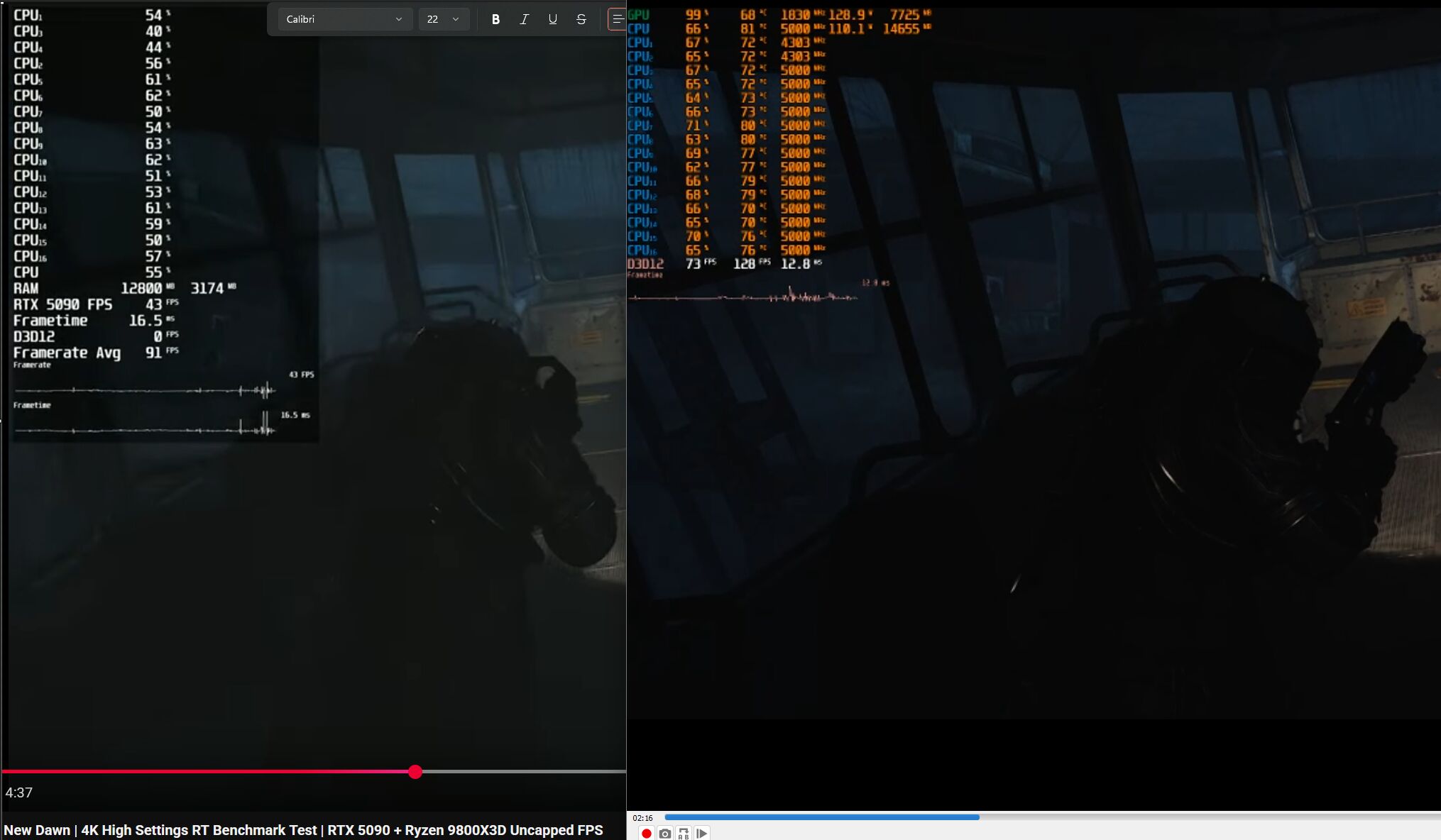Click the left-align paragraph icon
The width and height of the screenshot is (1441, 840).
[x=618, y=19]
